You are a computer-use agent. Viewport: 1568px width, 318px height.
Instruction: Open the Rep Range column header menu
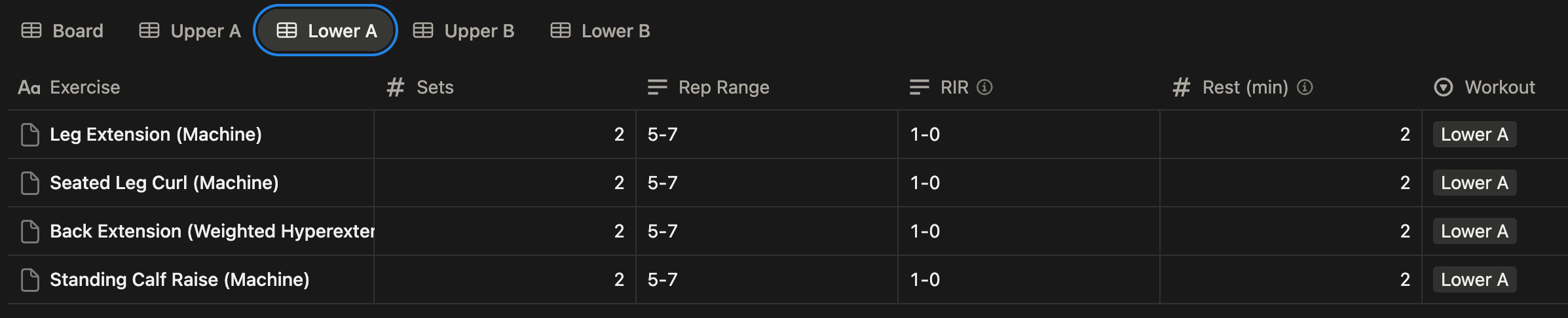pyautogui.click(x=723, y=87)
